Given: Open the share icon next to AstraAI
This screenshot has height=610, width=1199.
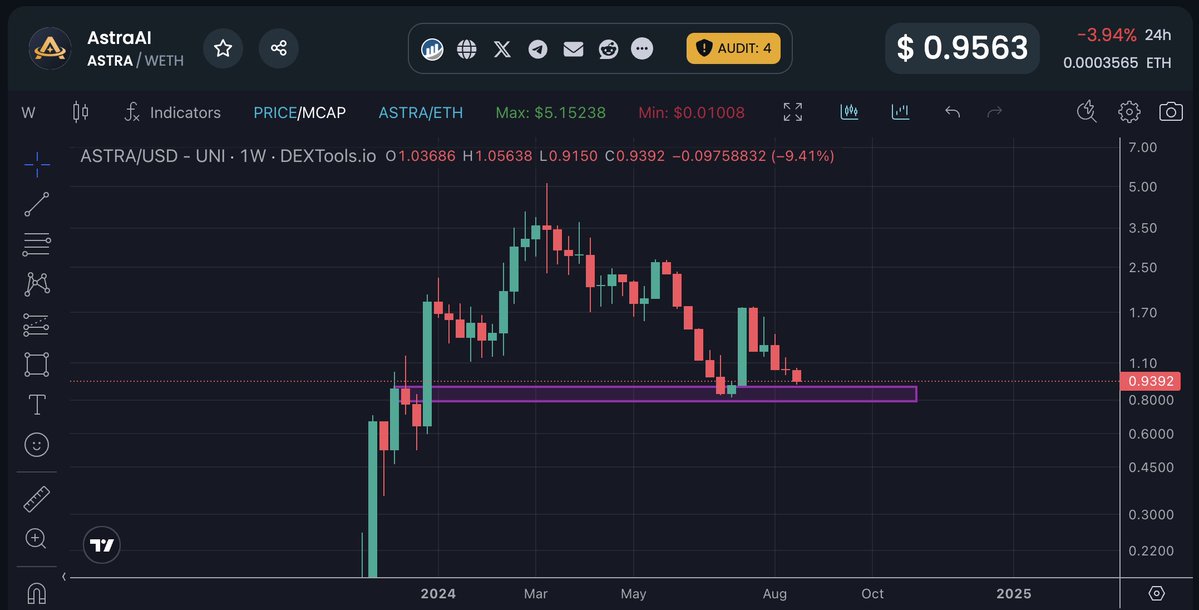Looking at the screenshot, I should (x=278, y=48).
